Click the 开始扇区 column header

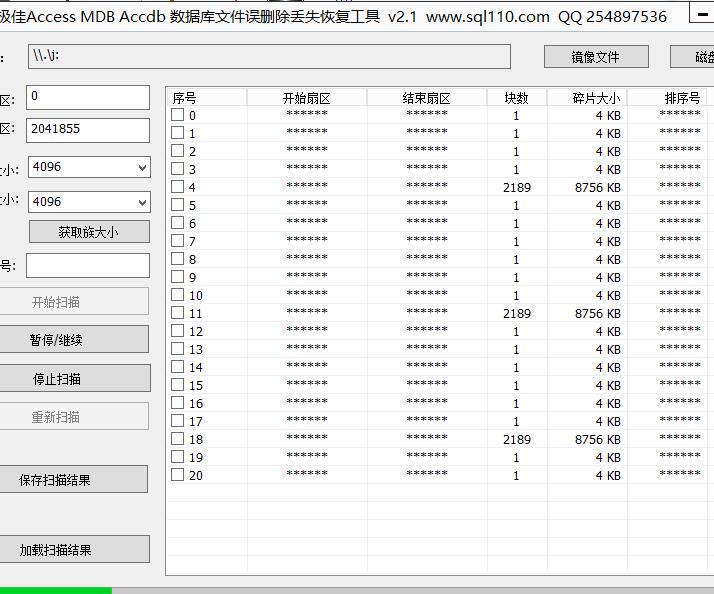306,98
